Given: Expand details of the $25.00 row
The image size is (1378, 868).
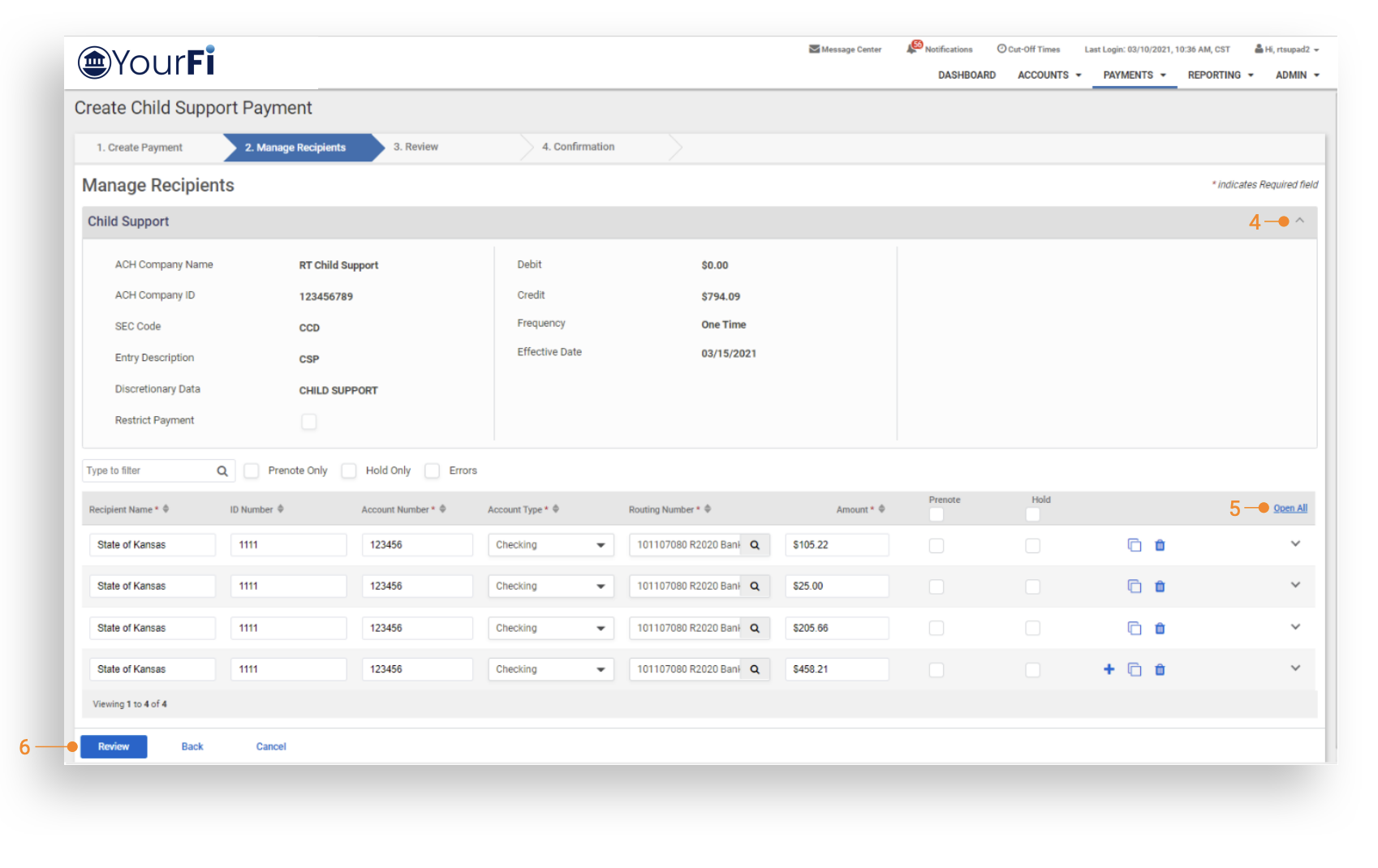Looking at the screenshot, I should (x=1295, y=586).
